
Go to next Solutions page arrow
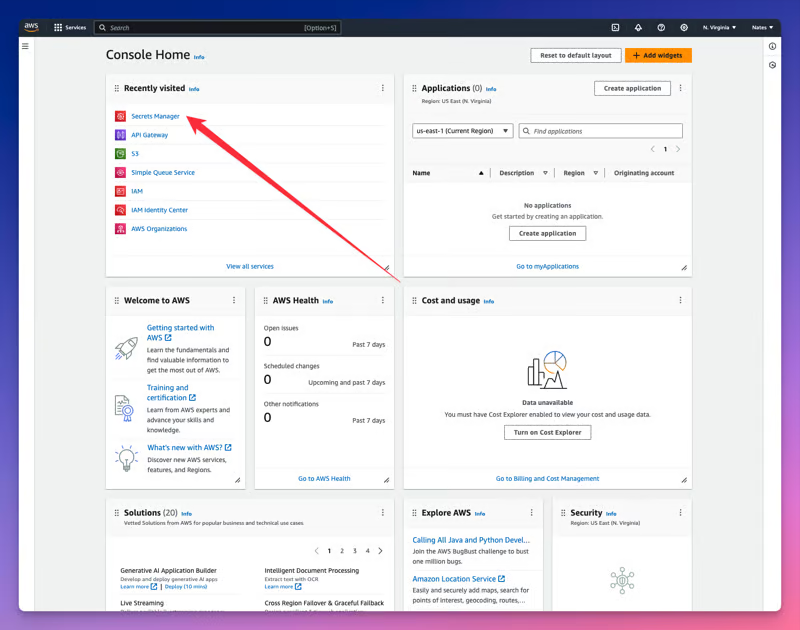coord(380,551)
